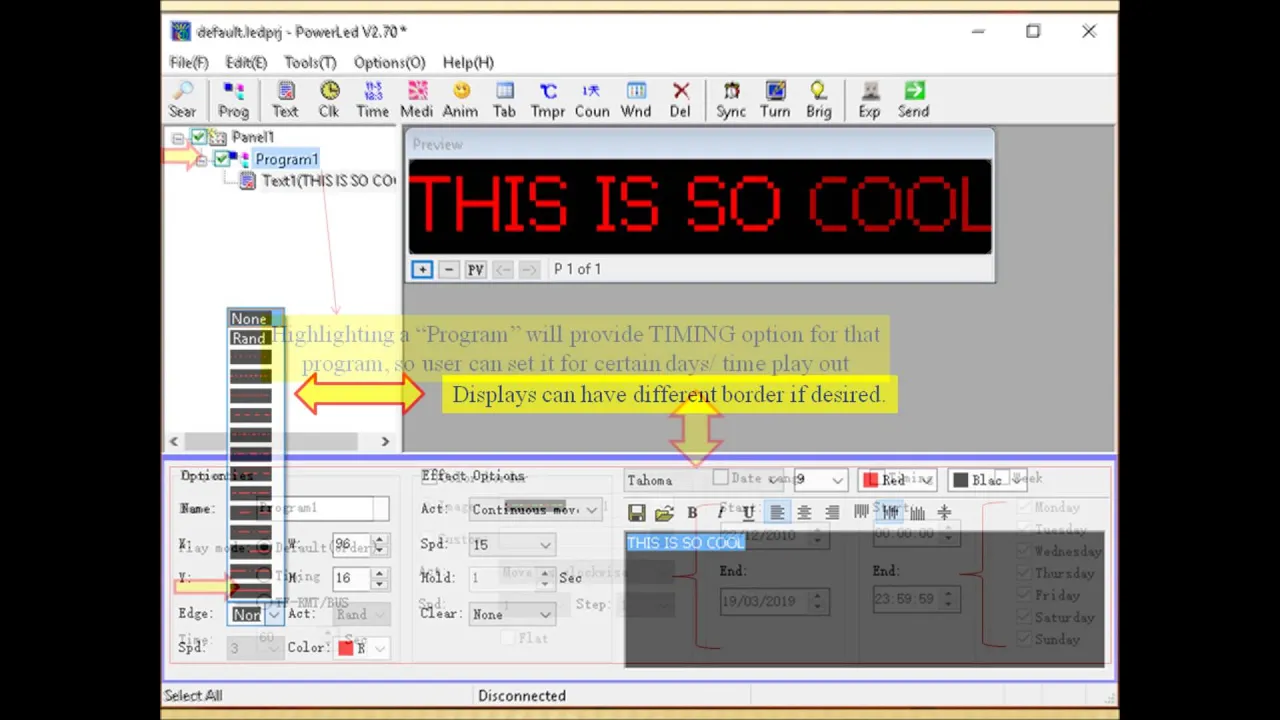
Task: Send program to display with Send
Action: point(913,100)
